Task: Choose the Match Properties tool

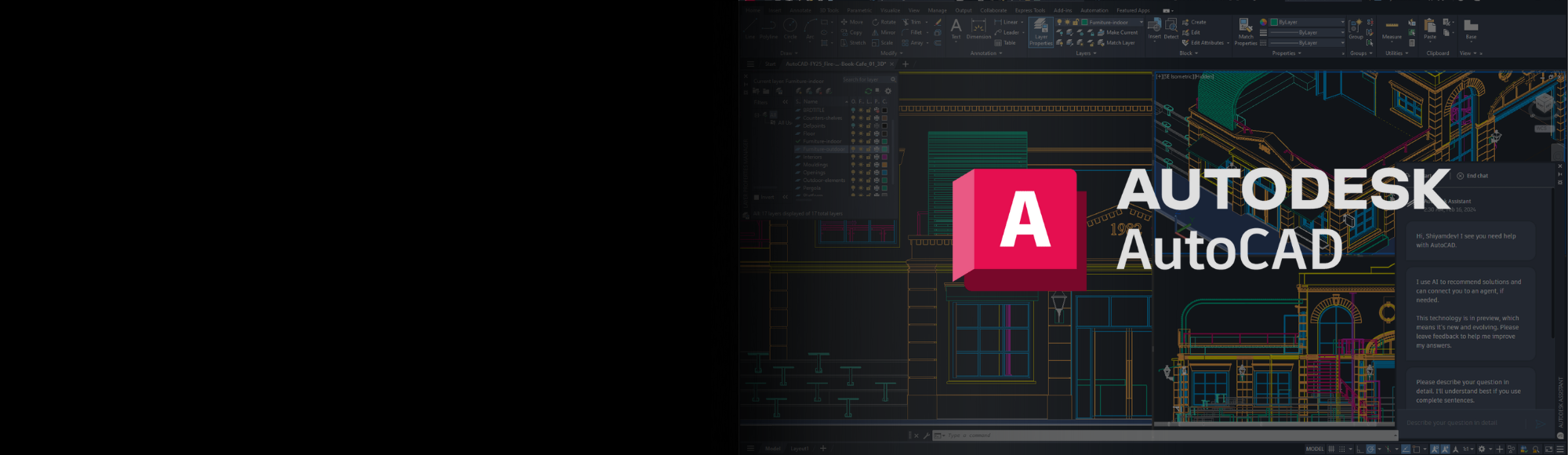Action: point(1245,31)
